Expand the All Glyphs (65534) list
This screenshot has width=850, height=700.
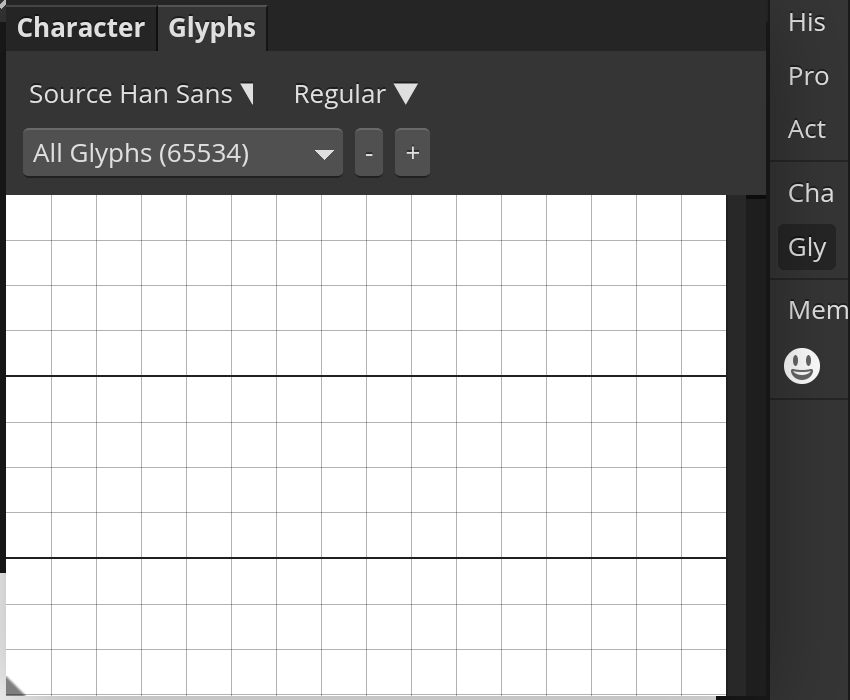pos(182,152)
